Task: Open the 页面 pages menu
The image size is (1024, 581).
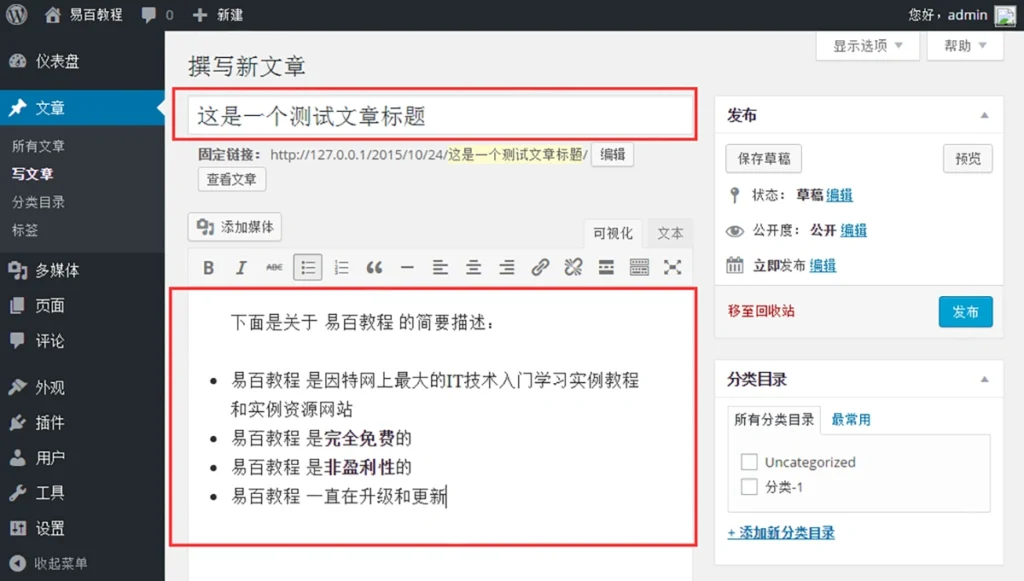Action: [82, 306]
